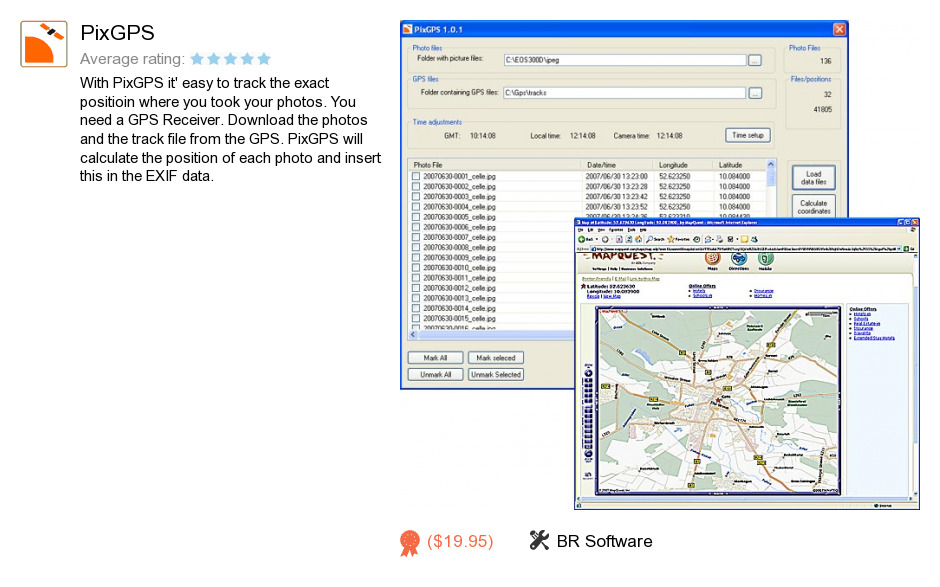
Task: Open the Edit menu in Internet Explorer
Action: coord(590,230)
